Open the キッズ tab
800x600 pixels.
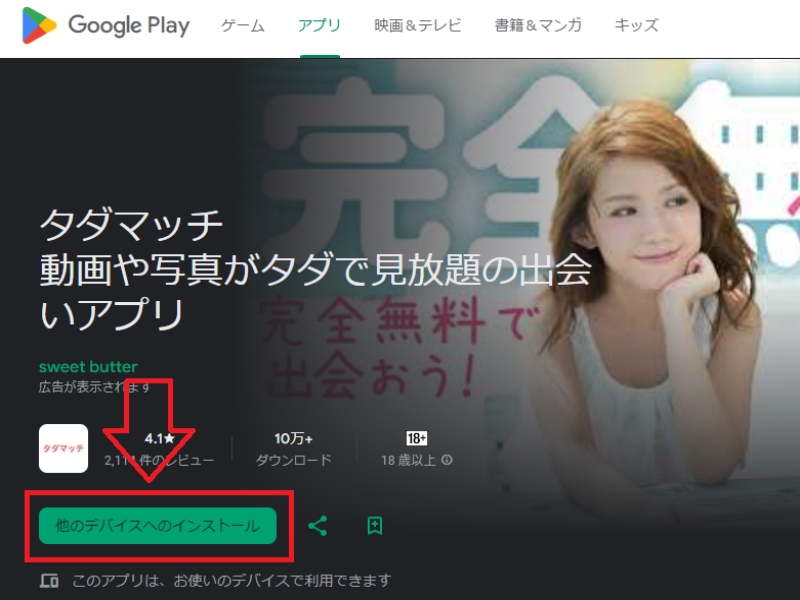tap(636, 26)
